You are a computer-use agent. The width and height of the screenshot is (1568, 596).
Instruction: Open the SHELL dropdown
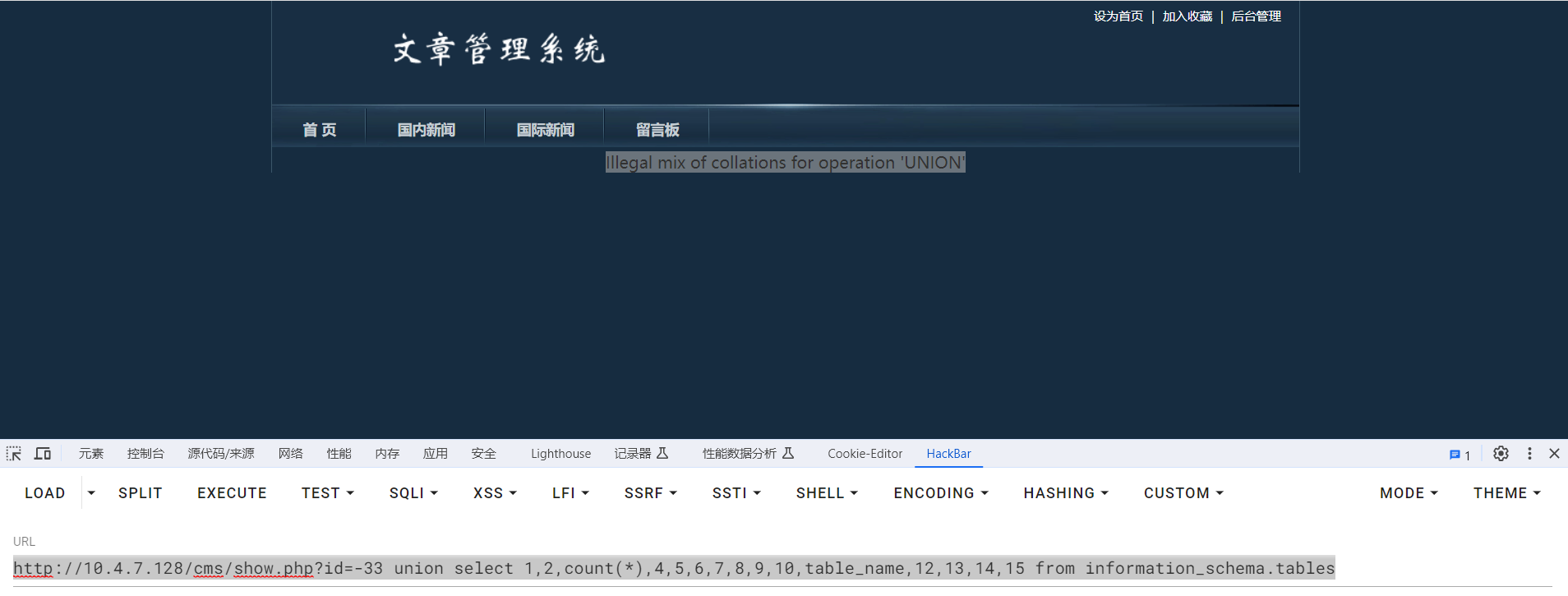827,493
